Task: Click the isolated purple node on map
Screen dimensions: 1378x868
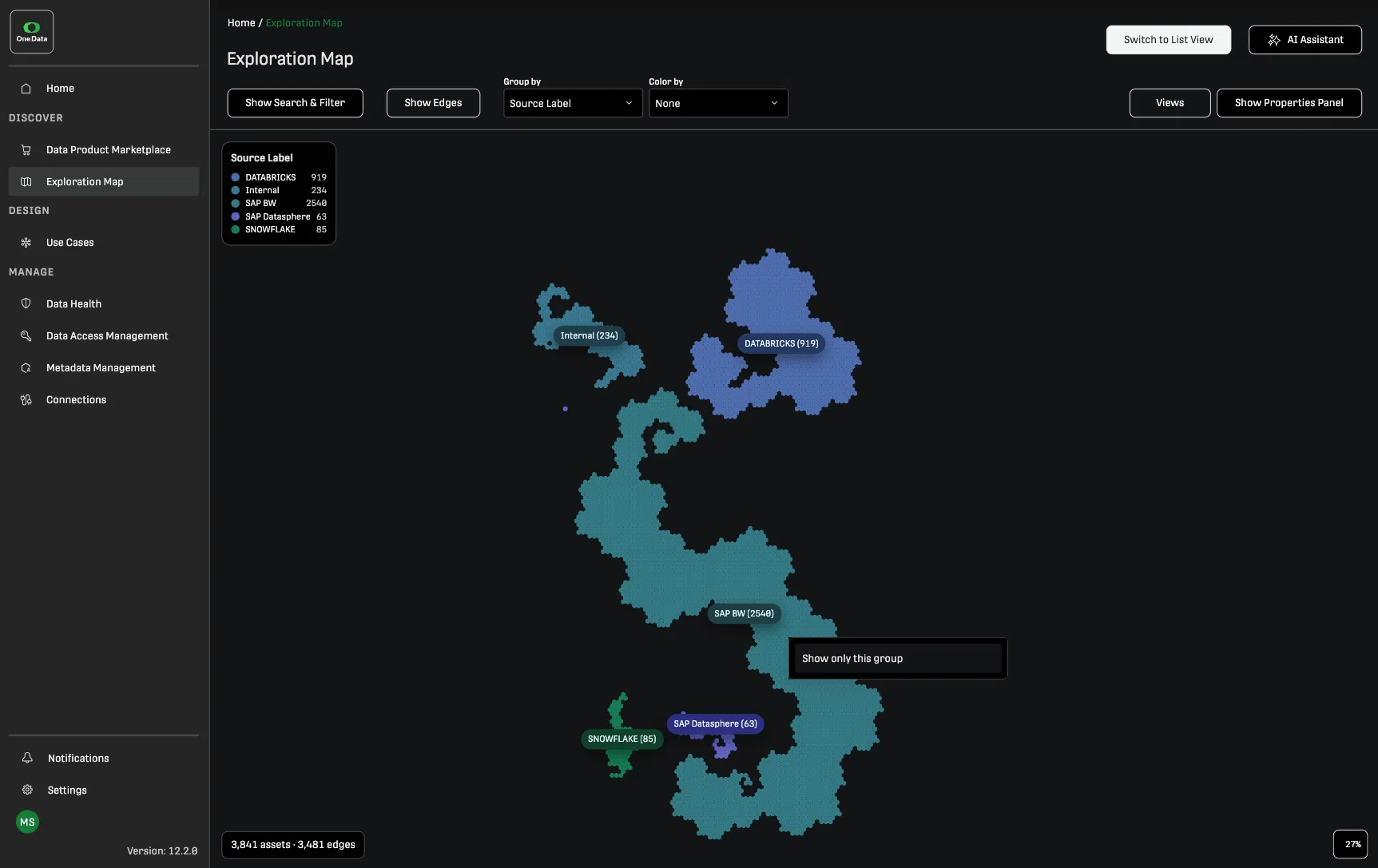Action: click(x=566, y=409)
